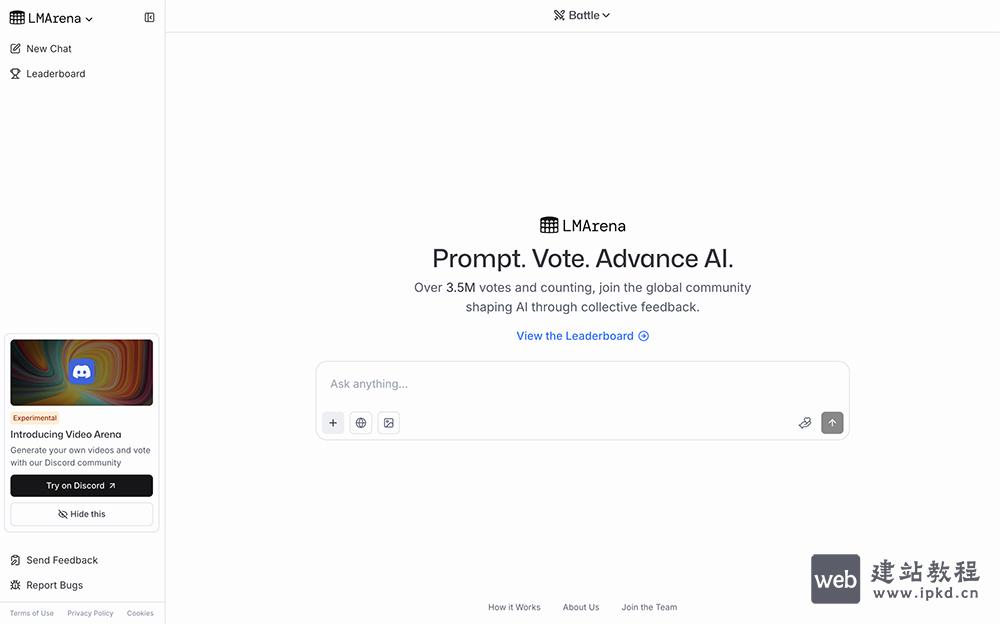Screen dimensions: 1000x624
Task: Click the Introducing Video Arena heading
Action: pyautogui.click(x=66, y=435)
